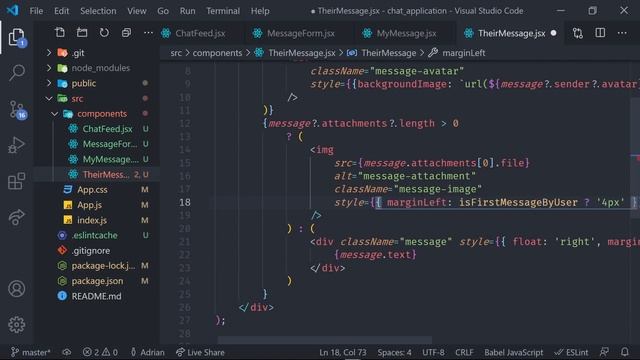
Task: Click Ln 18, Col 73 in status bar
Action: 342,352
